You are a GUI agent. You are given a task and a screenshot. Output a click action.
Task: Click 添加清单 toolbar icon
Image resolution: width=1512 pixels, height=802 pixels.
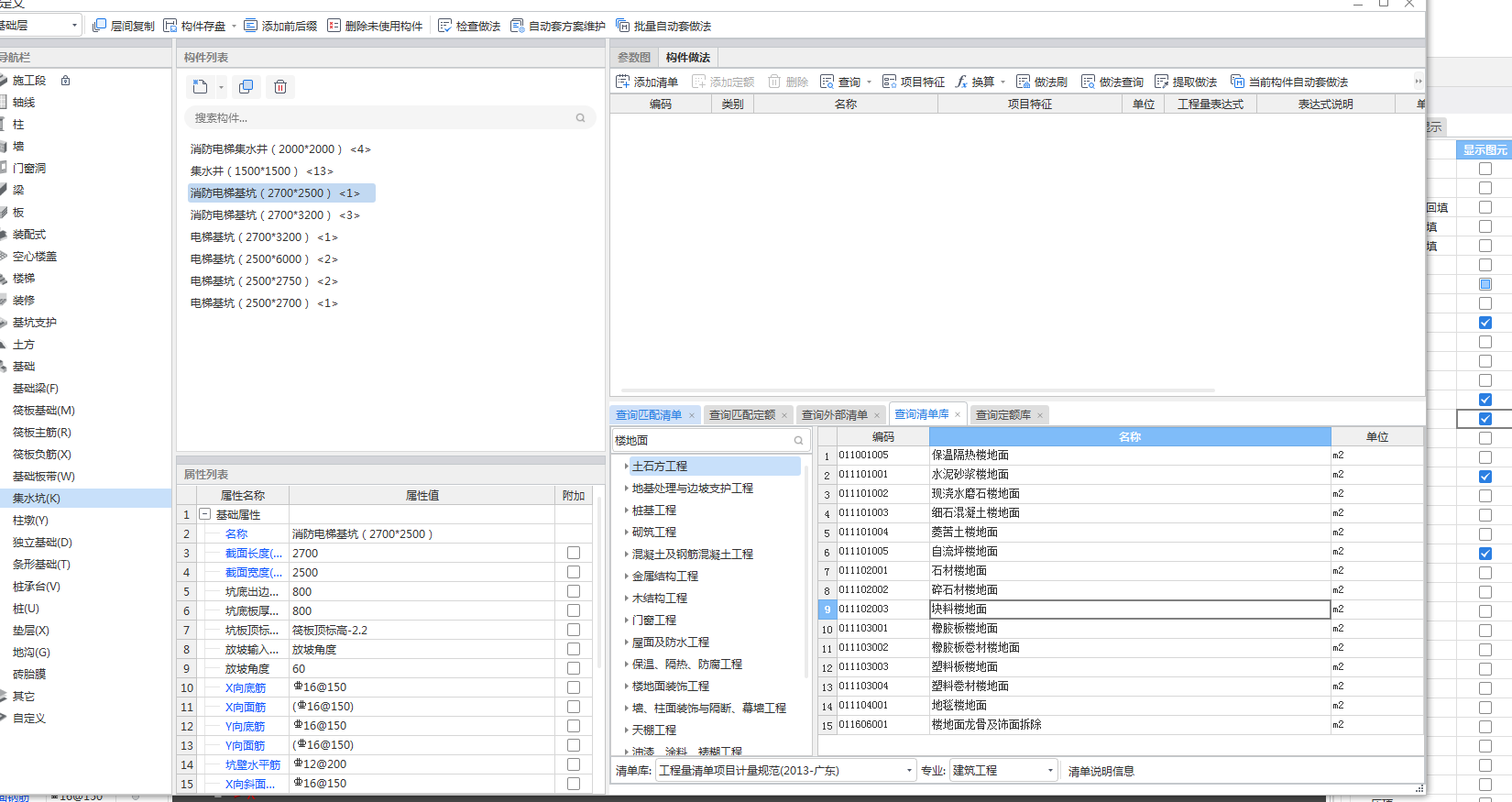tap(623, 82)
